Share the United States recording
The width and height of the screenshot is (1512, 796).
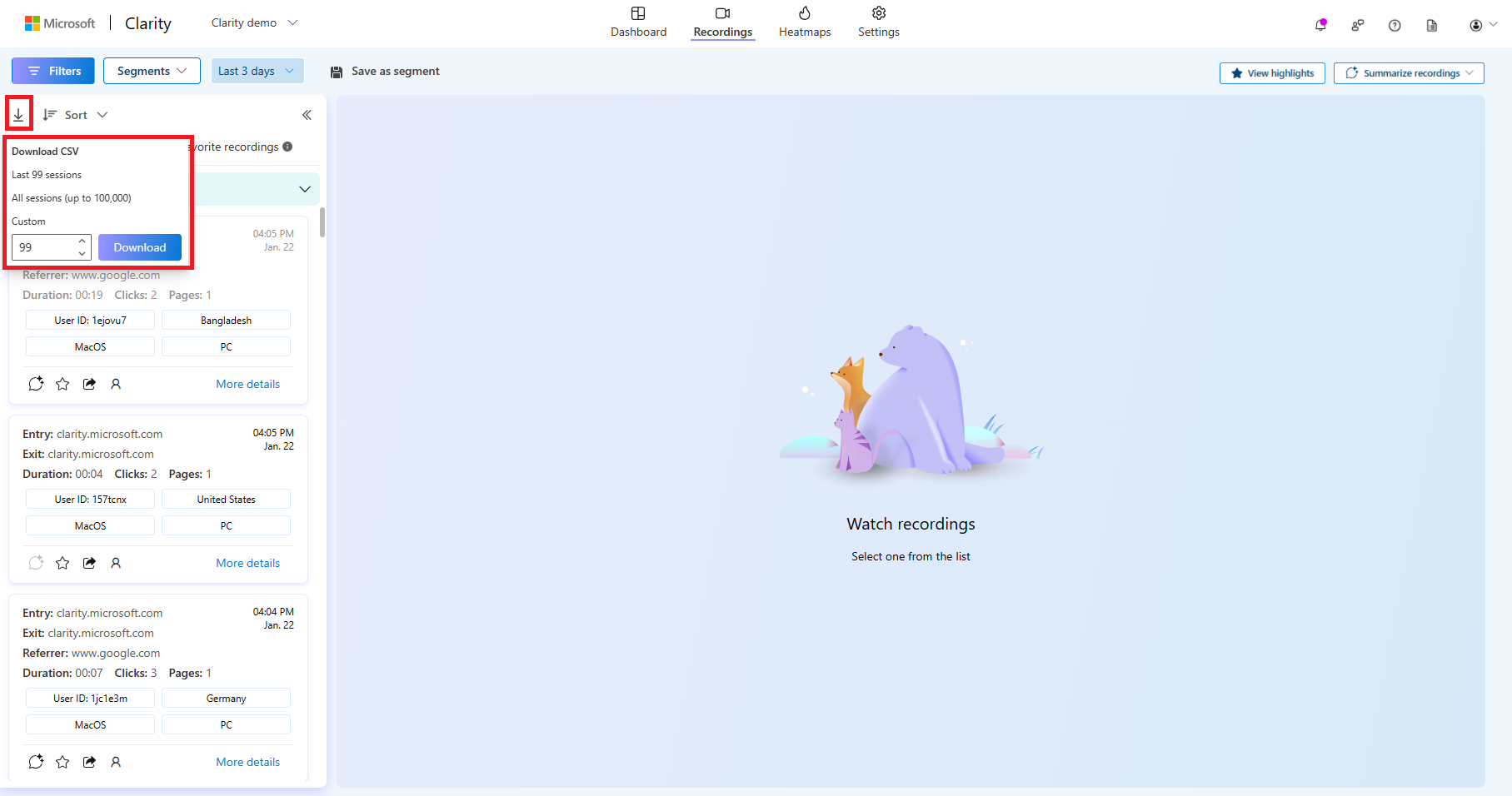tap(89, 563)
